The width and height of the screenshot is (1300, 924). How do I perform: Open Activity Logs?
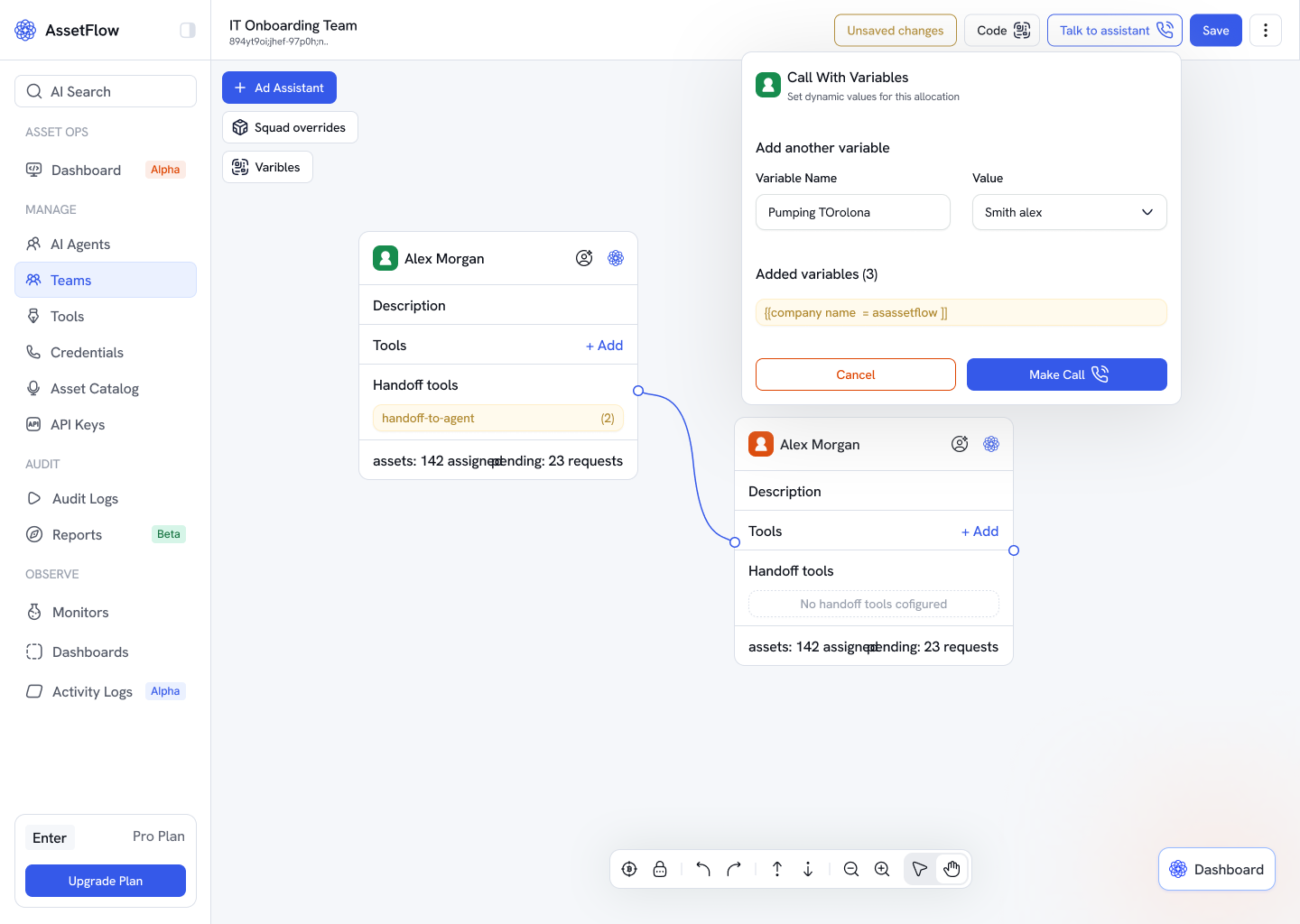click(x=106, y=691)
